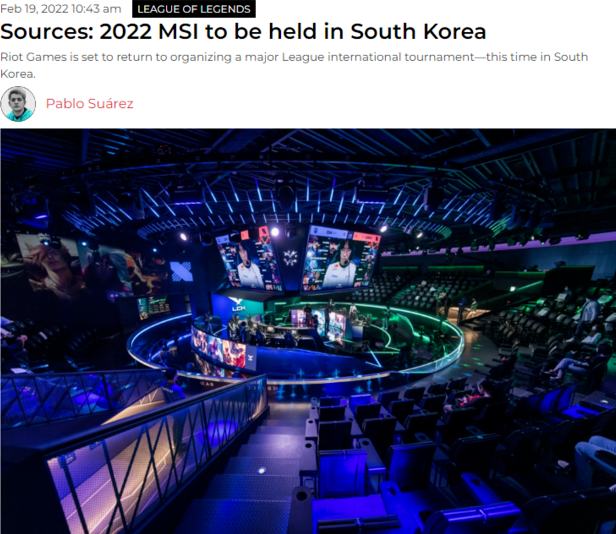Click the Riot Games subheadline text
The width and height of the screenshot is (616, 534).
294,65
